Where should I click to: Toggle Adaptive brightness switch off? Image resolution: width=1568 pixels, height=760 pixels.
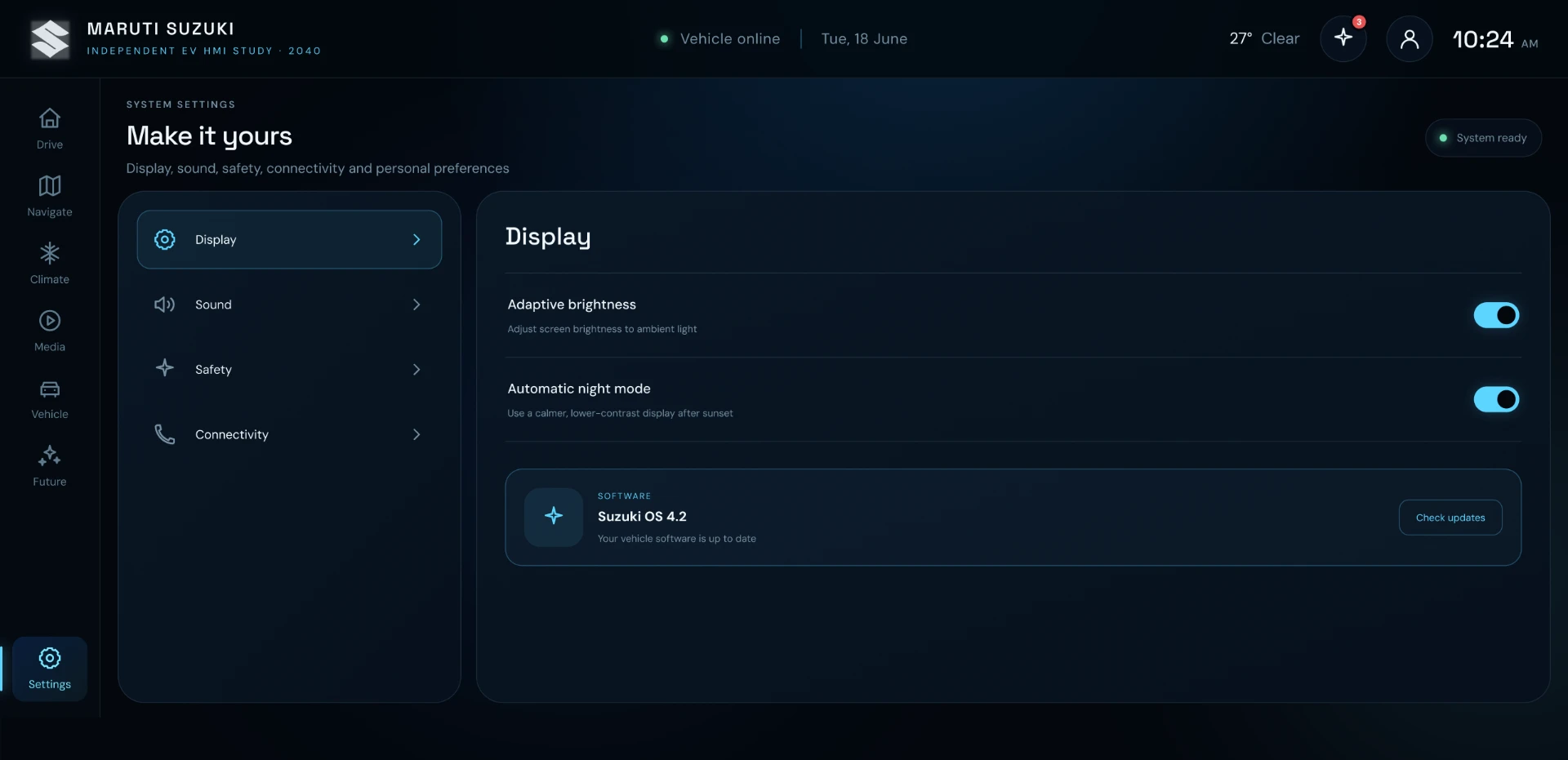click(x=1496, y=315)
